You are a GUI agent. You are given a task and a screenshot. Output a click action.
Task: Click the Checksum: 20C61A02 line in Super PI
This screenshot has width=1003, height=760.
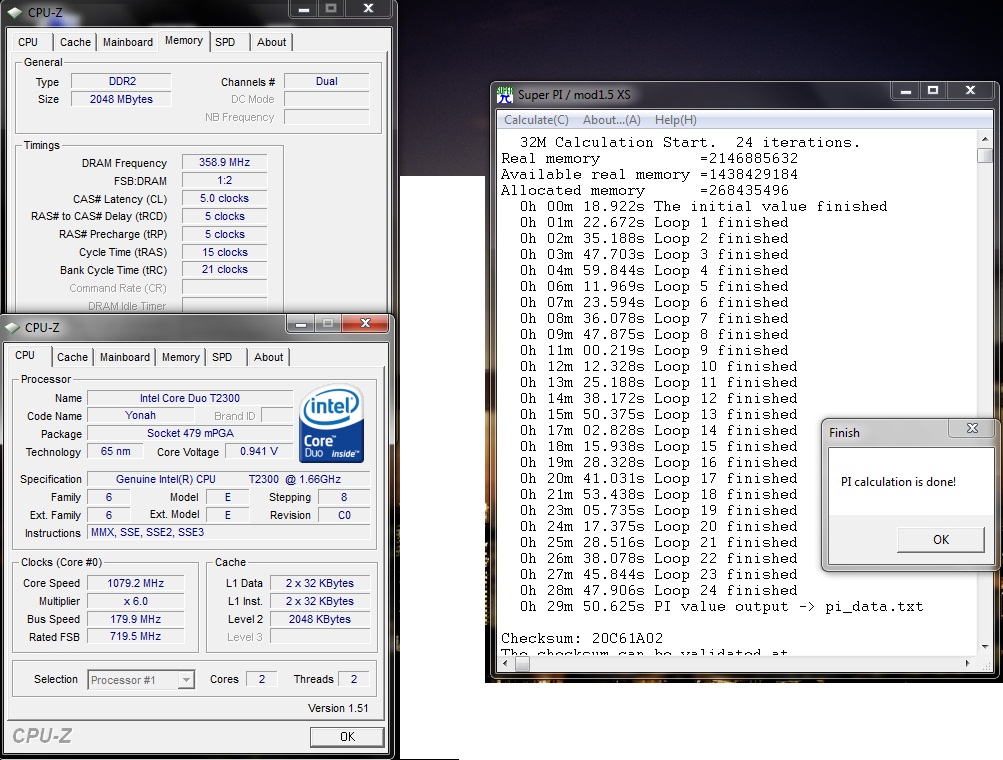coord(581,638)
